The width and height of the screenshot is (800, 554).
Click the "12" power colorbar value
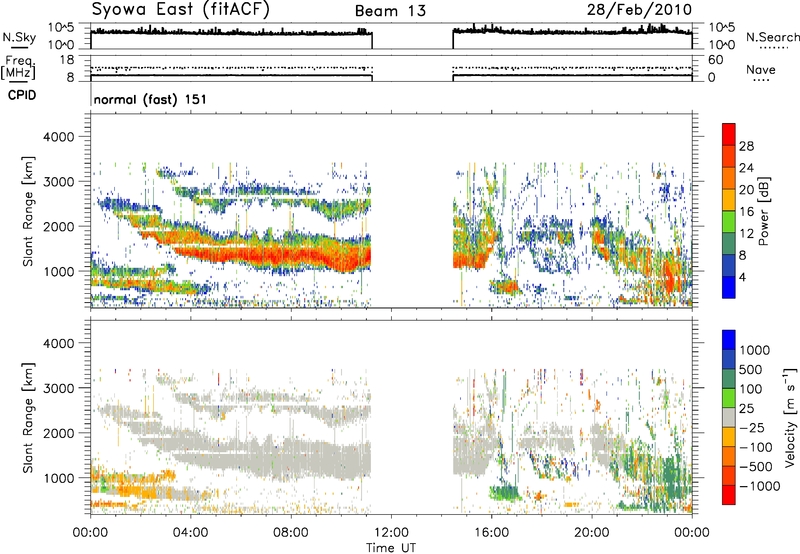[x=746, y=234]
